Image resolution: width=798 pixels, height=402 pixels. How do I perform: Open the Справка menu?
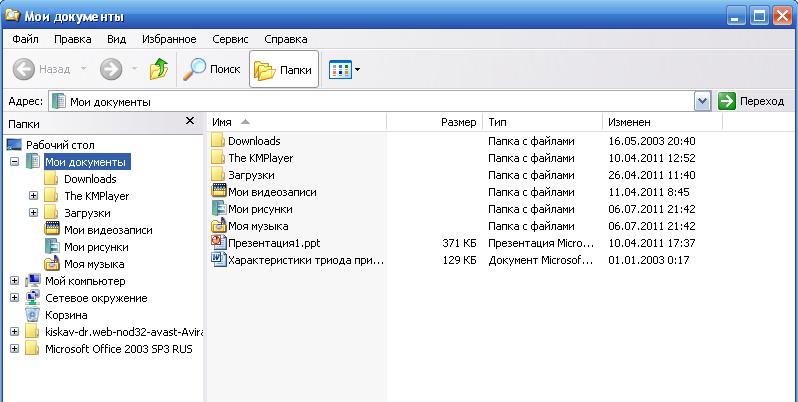coord(286,39)
